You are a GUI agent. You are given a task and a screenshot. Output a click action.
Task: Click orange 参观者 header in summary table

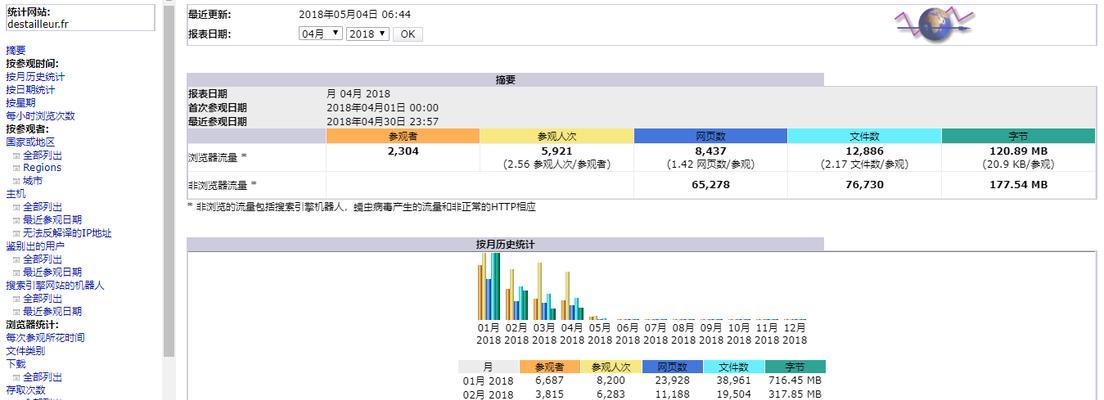403,136
